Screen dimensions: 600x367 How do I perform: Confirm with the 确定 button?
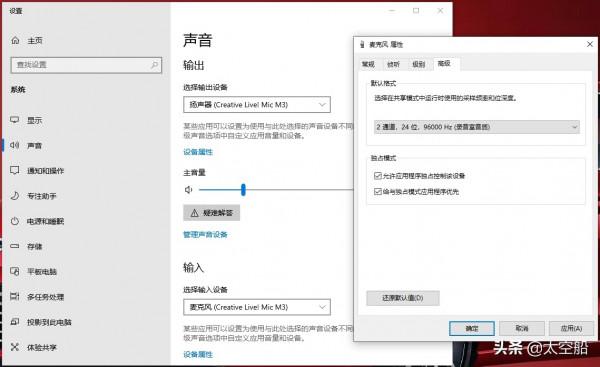472,328
